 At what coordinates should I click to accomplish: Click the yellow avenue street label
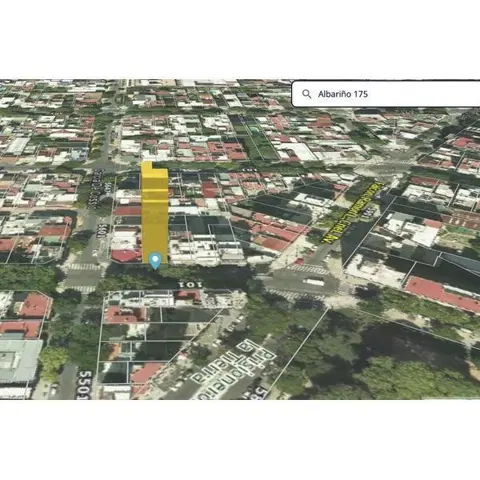pos(352,213)
